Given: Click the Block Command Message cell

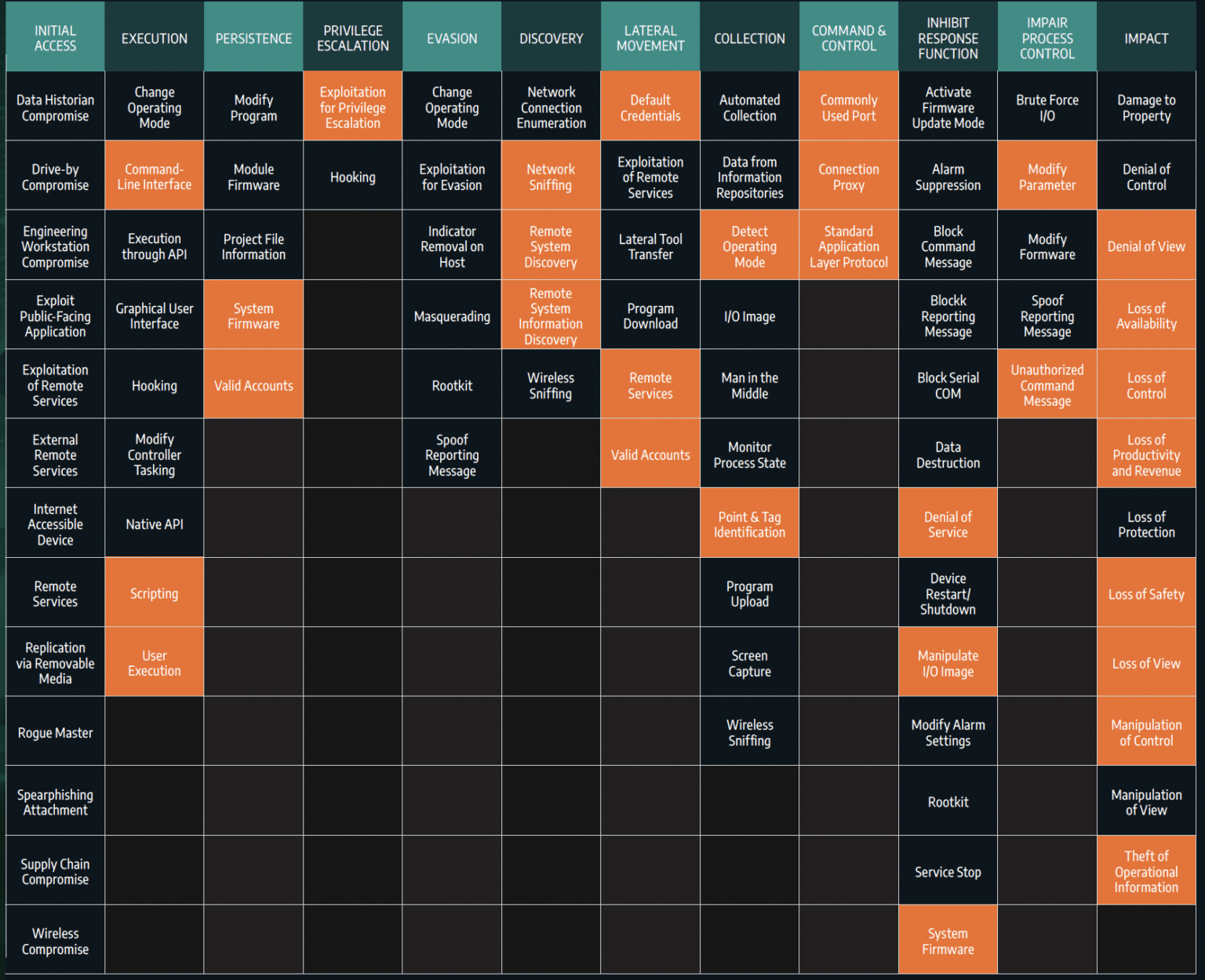Looking at the screenshot, I should pyautogui.click(x=948, y=246).
